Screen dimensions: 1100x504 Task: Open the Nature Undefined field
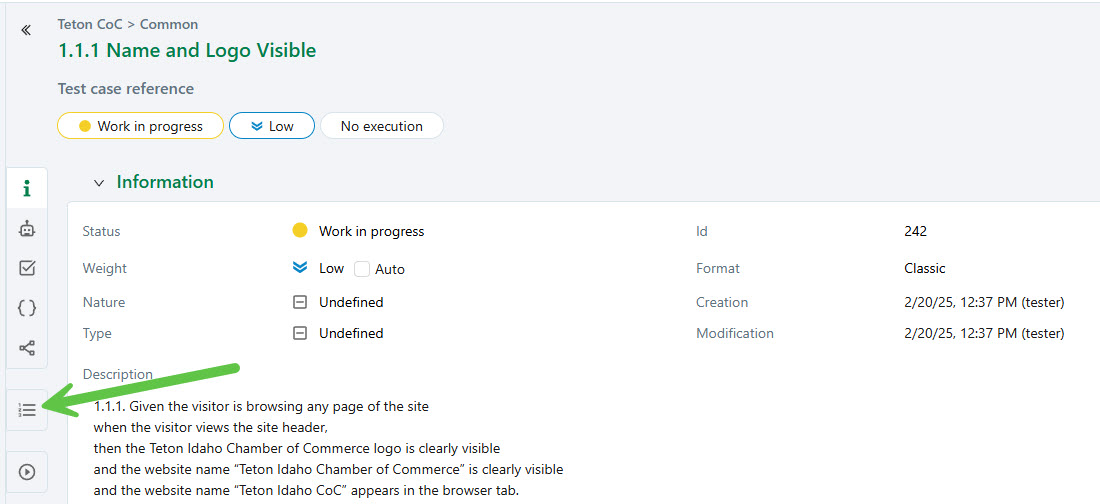pos(350,302)
